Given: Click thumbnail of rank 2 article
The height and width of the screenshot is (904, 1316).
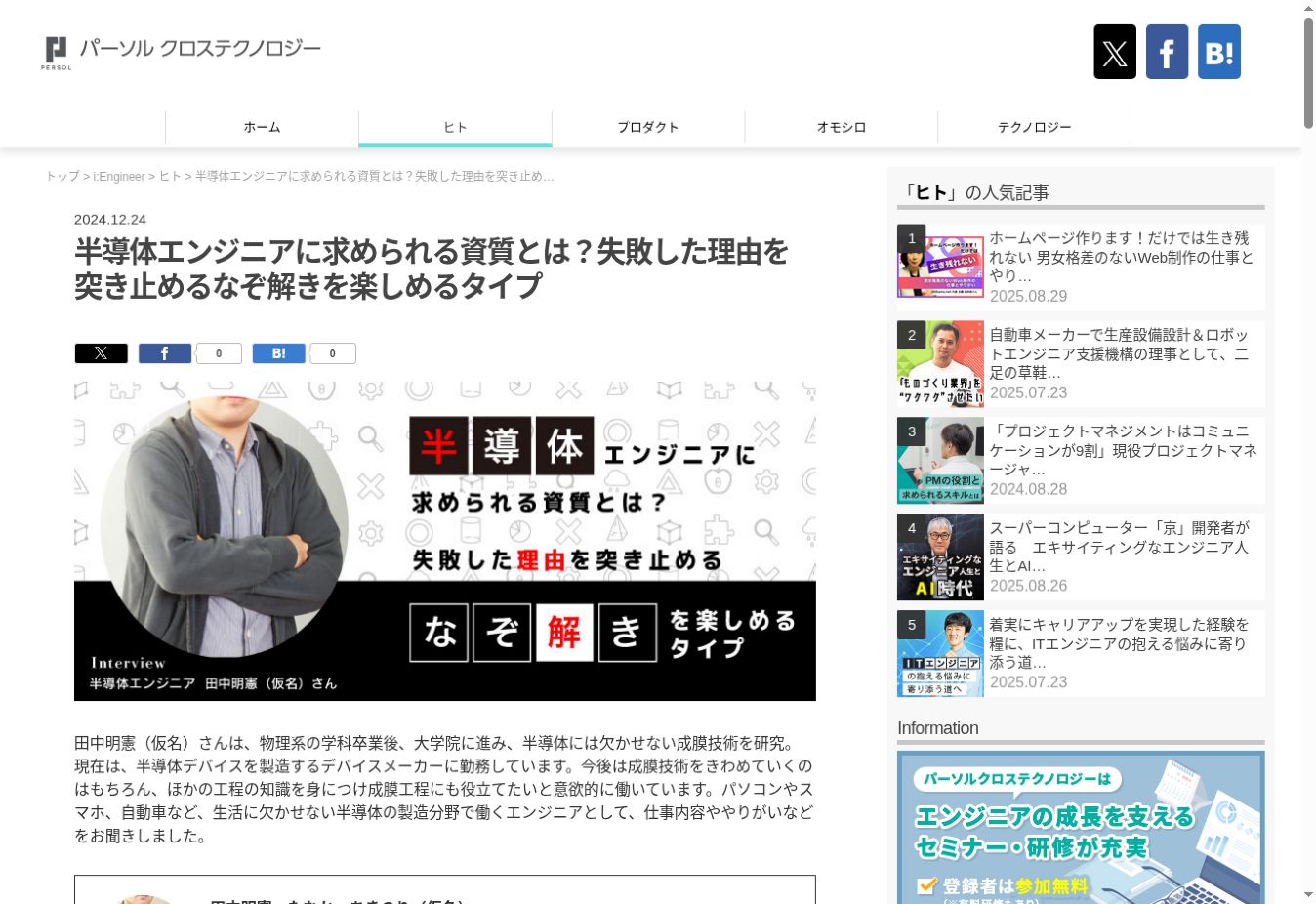Looking at the screenshot, I should pyautogui.click(x=940, y=364).
